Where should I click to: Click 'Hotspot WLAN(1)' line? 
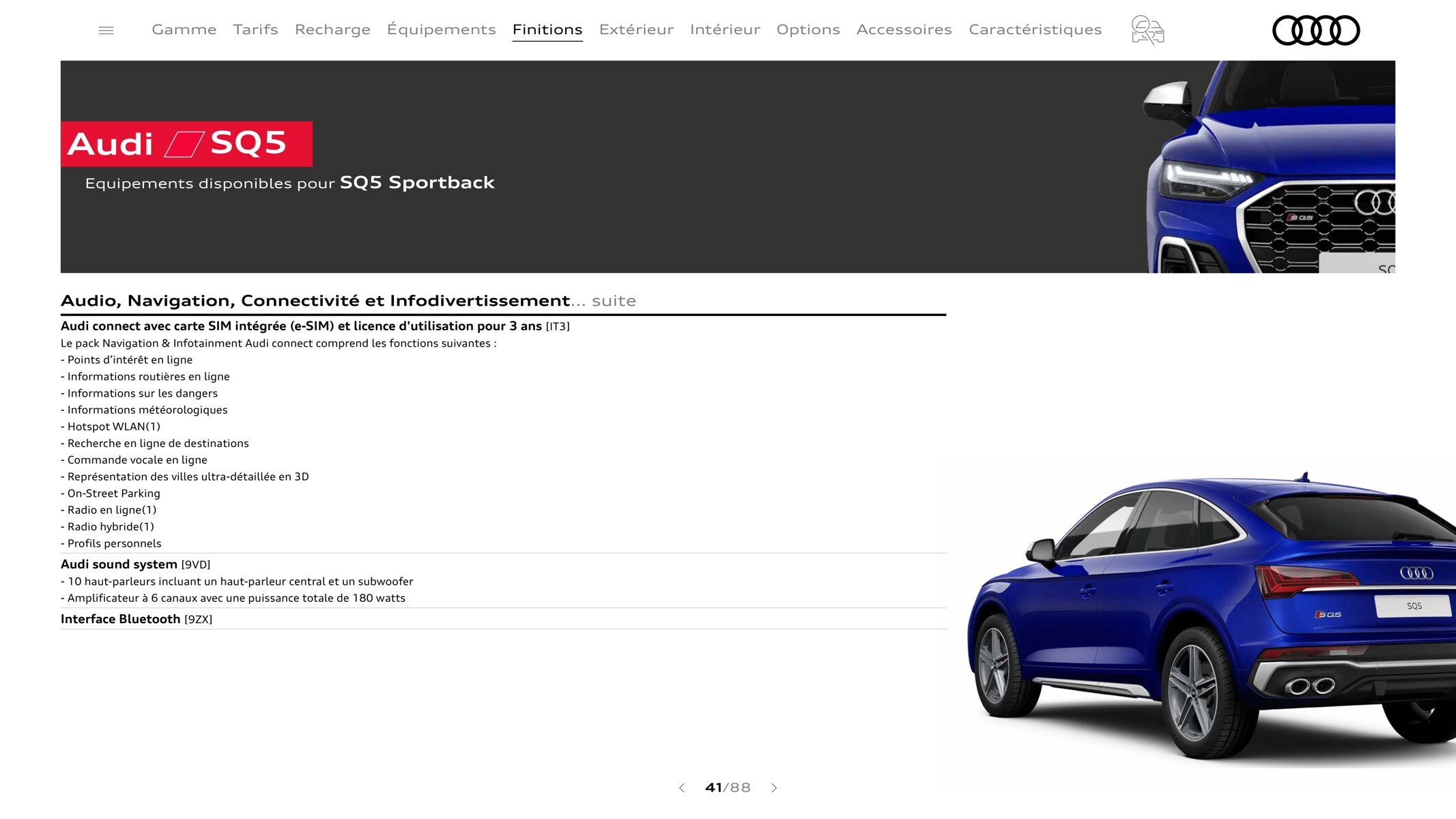[x=111, y=427]
